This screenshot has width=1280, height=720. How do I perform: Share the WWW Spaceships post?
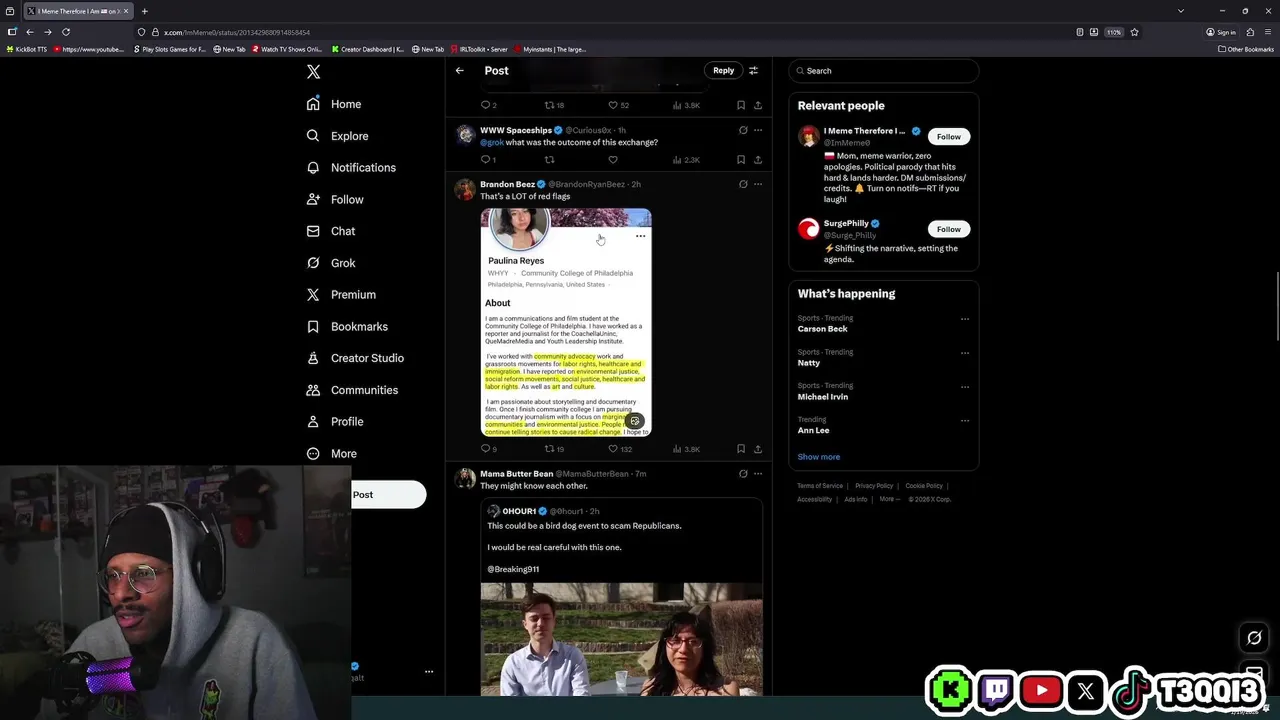click(758, 160)
